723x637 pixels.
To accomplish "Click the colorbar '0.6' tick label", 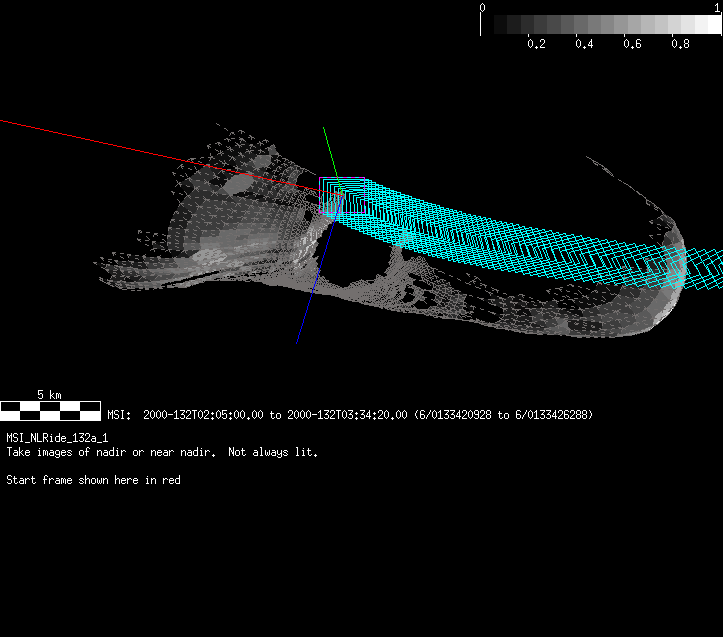I will 632,44.
